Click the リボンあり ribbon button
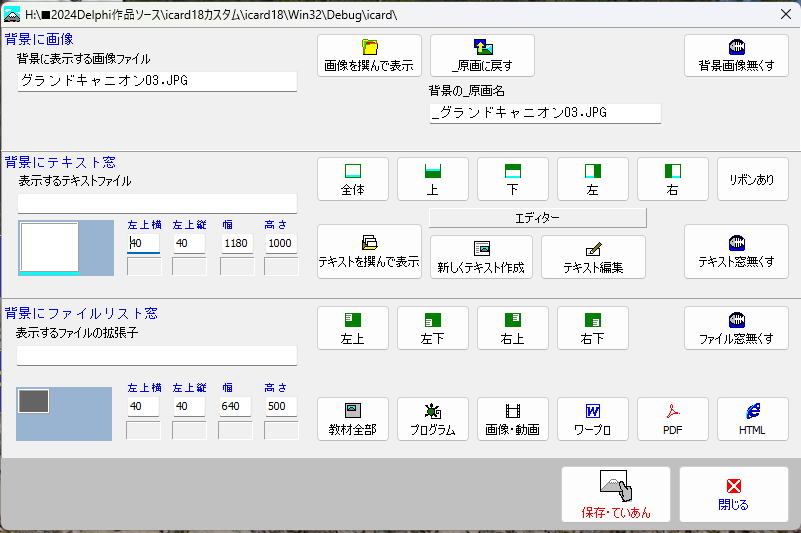The width and height of the screenshot is (801, 533). point(752,179)
